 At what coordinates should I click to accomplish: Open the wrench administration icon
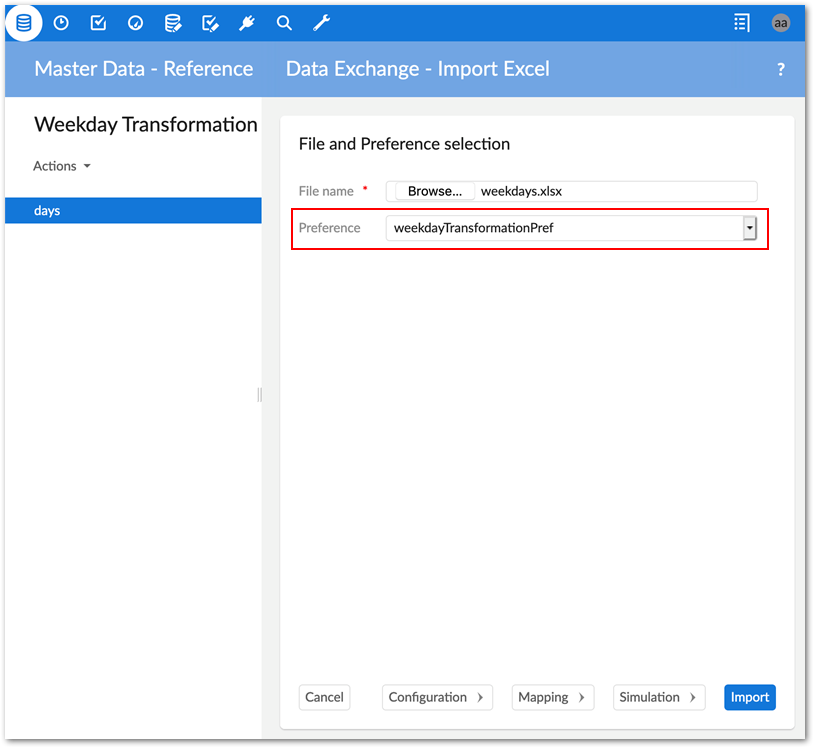click(x=321, y=22)
